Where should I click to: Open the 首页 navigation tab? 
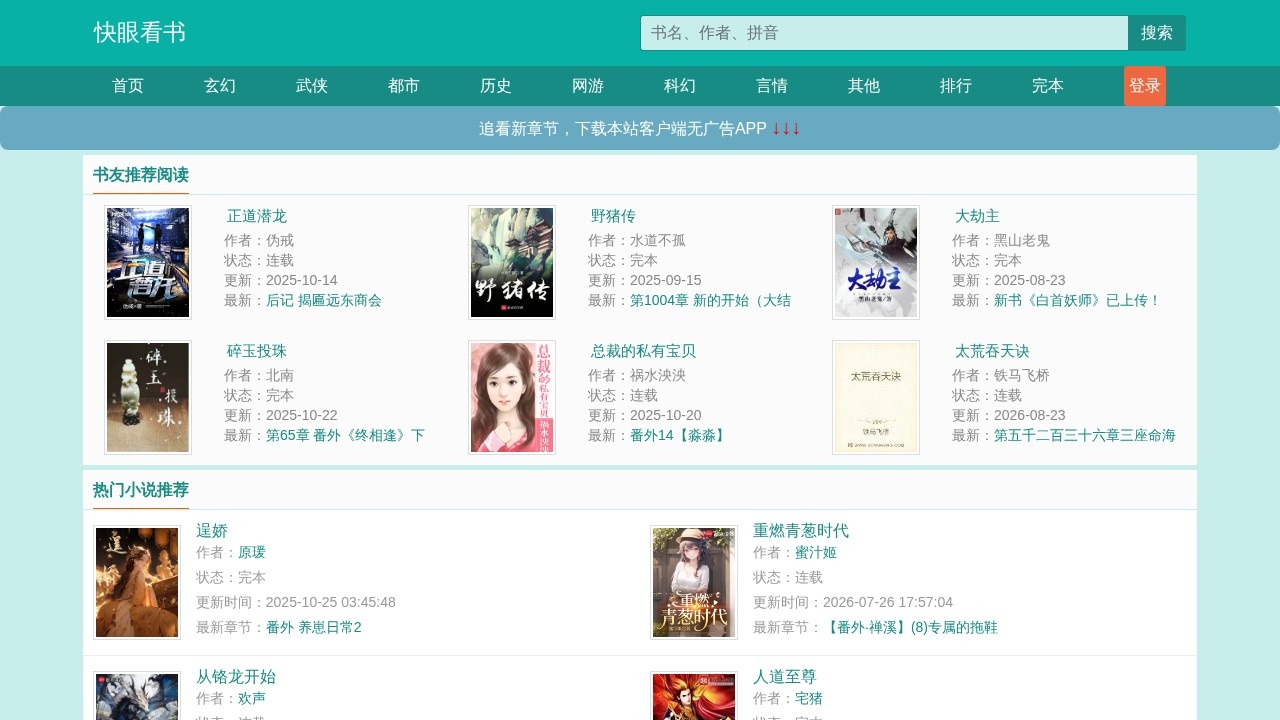pos(128,86)
